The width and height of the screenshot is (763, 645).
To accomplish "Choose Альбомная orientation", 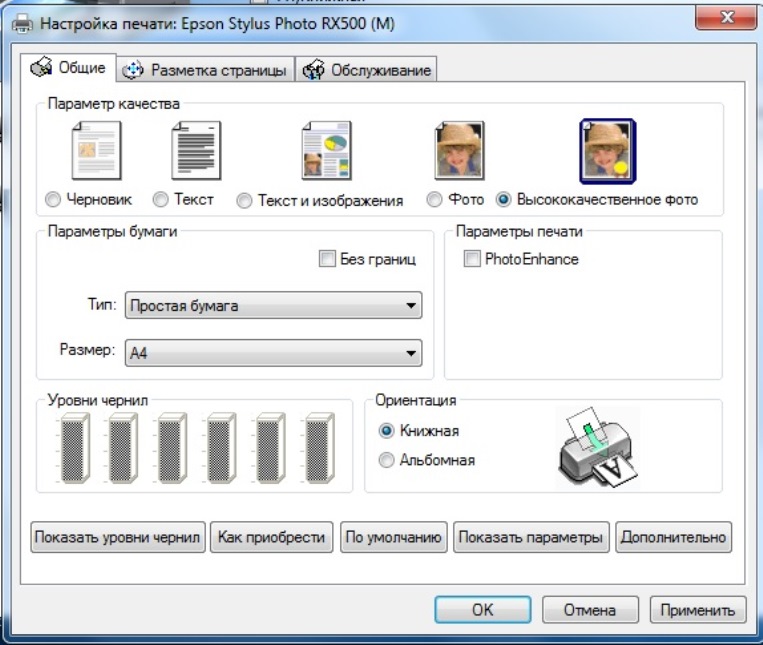I will [386, 460].
